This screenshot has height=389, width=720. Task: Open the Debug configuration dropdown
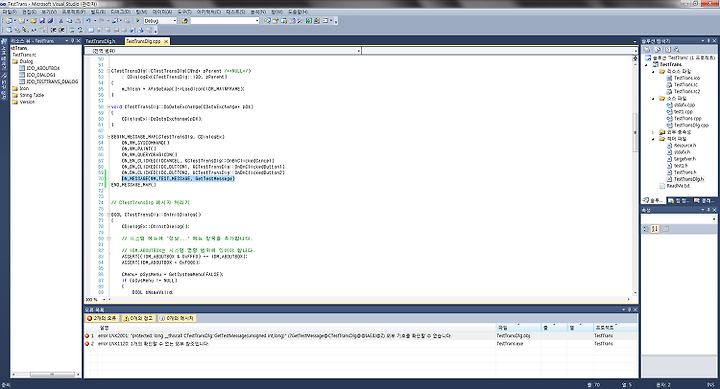(174, 21)
